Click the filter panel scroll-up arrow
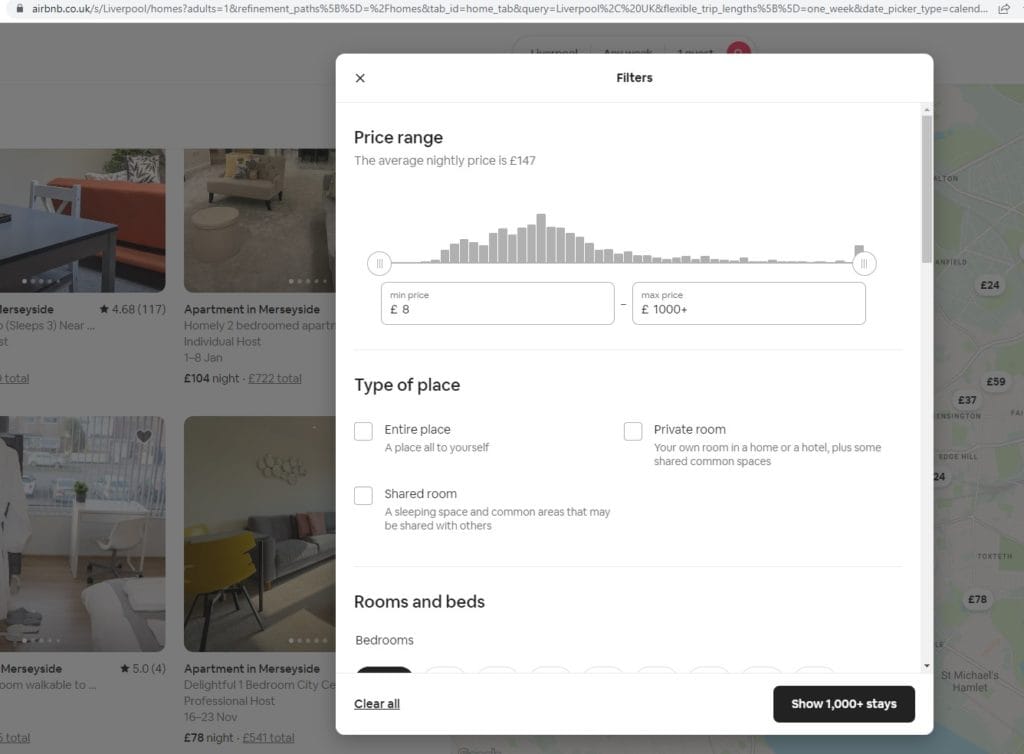Image resolution: width=1024 pixels, height=754 pixels. click(926, 109)
